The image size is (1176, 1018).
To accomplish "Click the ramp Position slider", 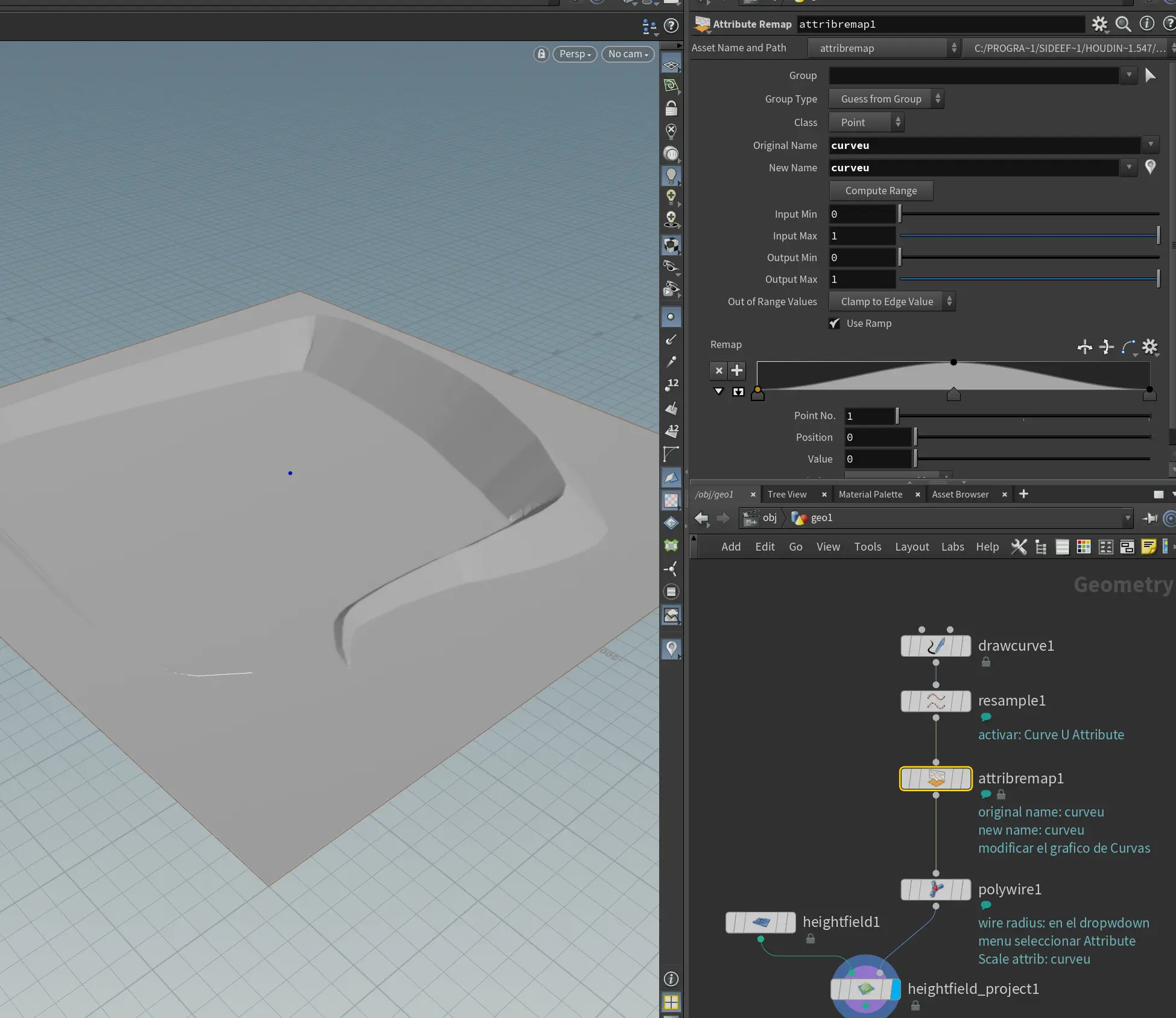I will [1033, 437].
